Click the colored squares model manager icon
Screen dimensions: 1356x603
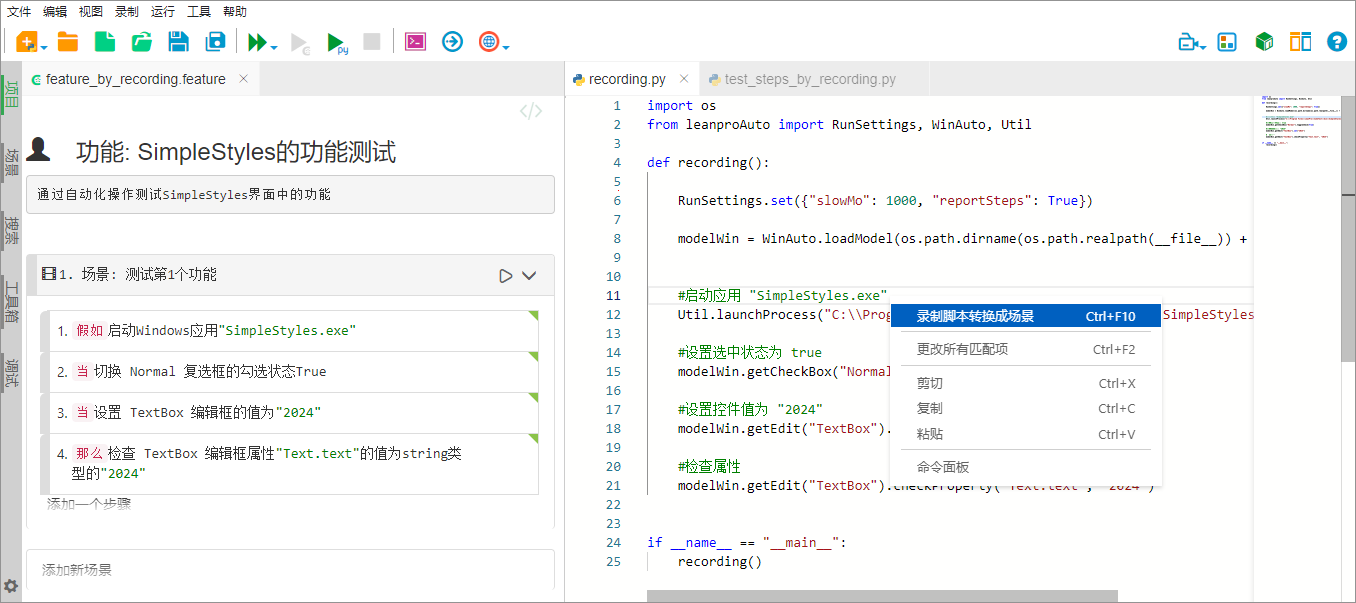coord(1227,42)
